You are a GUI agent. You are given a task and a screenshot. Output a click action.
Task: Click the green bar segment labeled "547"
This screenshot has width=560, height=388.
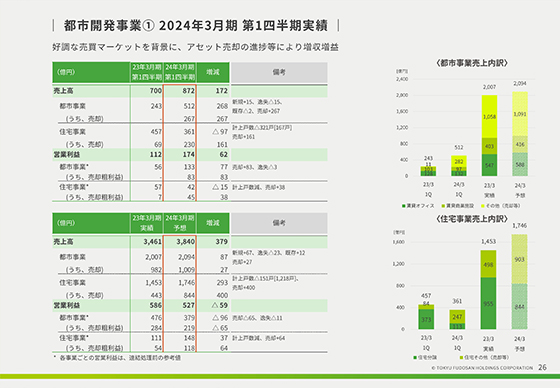coord(489,165)
